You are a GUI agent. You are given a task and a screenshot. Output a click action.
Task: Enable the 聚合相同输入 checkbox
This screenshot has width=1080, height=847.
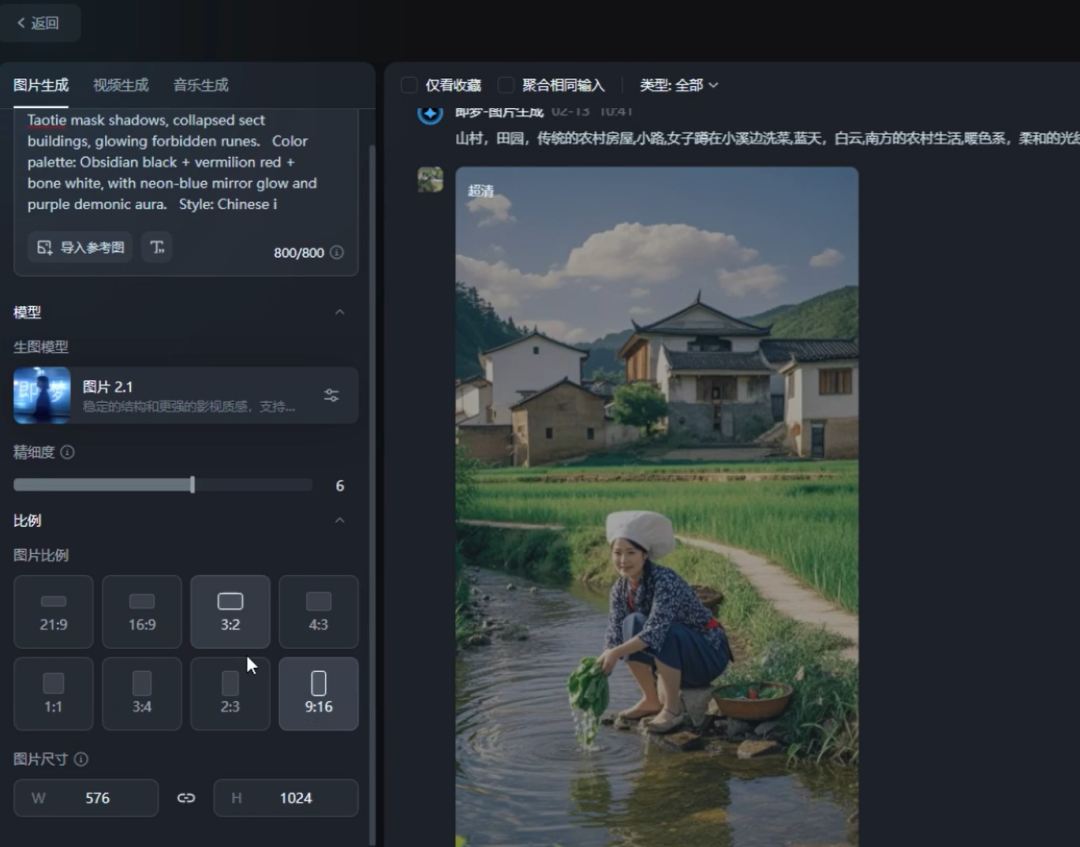tap(506, 85)
